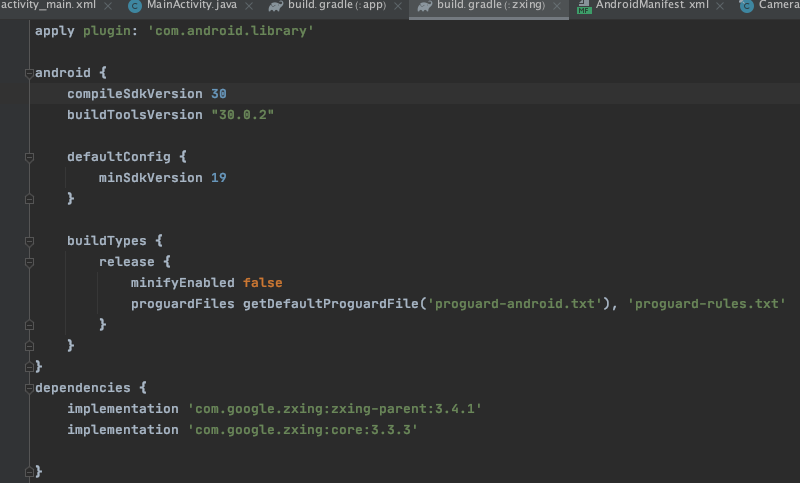Click the buildTypes keyword
The image size is (800, 483).
click(x=107, y=241)
